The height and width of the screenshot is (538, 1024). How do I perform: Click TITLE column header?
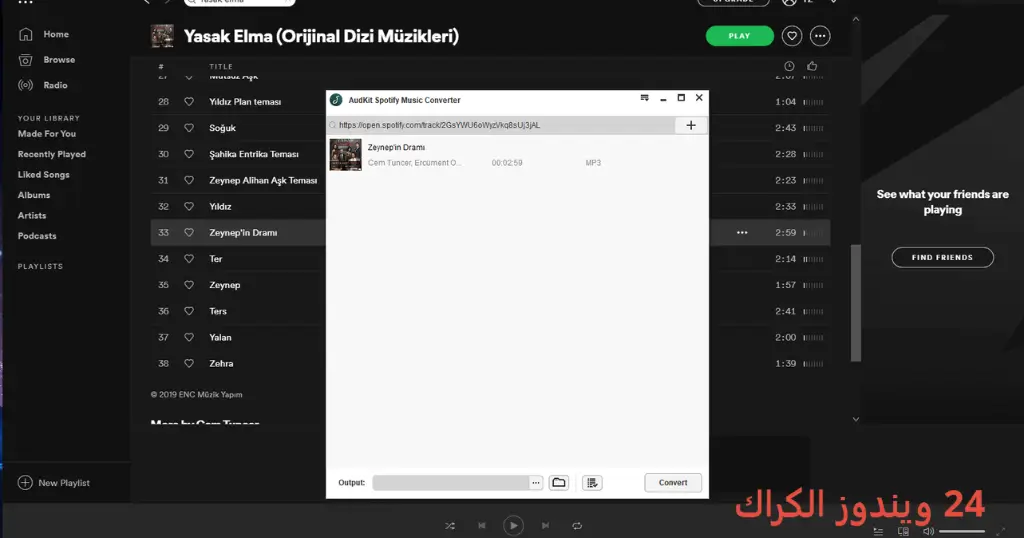click(x=221, y=67)
